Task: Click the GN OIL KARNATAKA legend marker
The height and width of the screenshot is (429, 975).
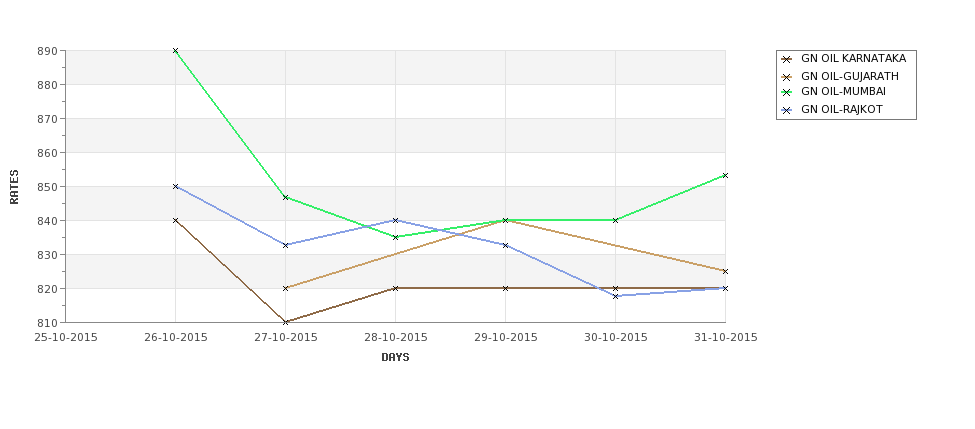Action: coord(787,60)
